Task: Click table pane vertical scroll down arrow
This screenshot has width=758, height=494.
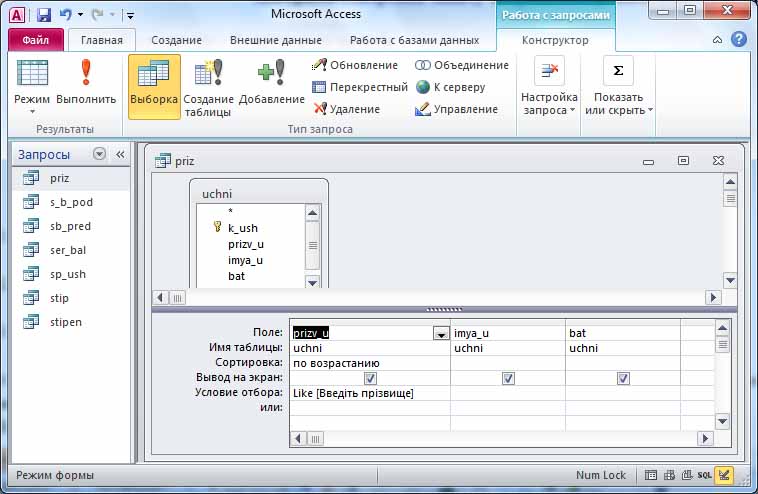Action: pos(730,280)
